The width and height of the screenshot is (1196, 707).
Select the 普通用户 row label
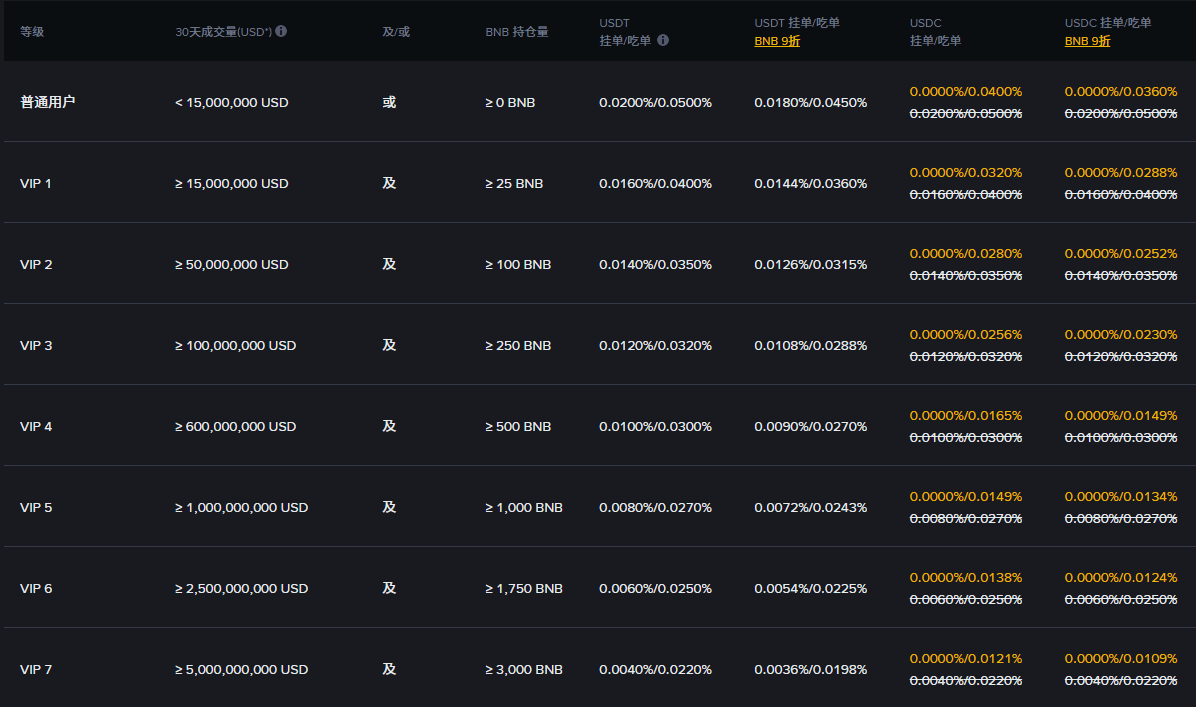(x=47, y=102)
